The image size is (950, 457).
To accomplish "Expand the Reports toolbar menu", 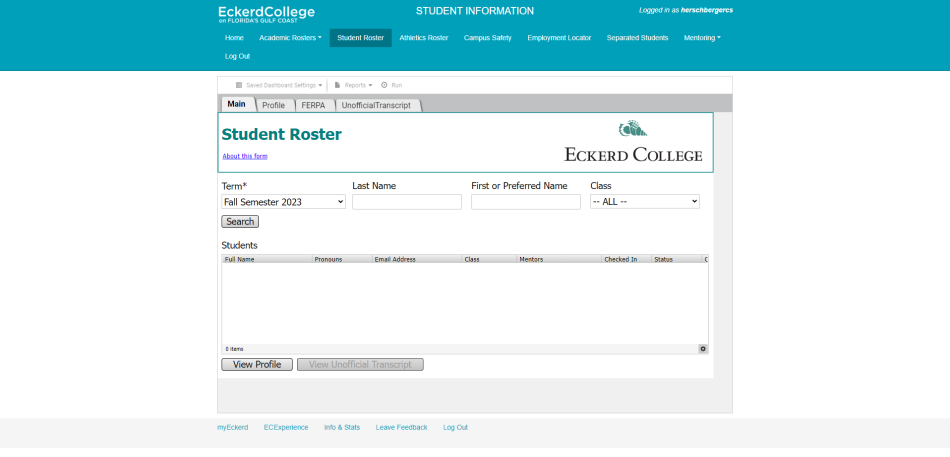I will point(354,85).
